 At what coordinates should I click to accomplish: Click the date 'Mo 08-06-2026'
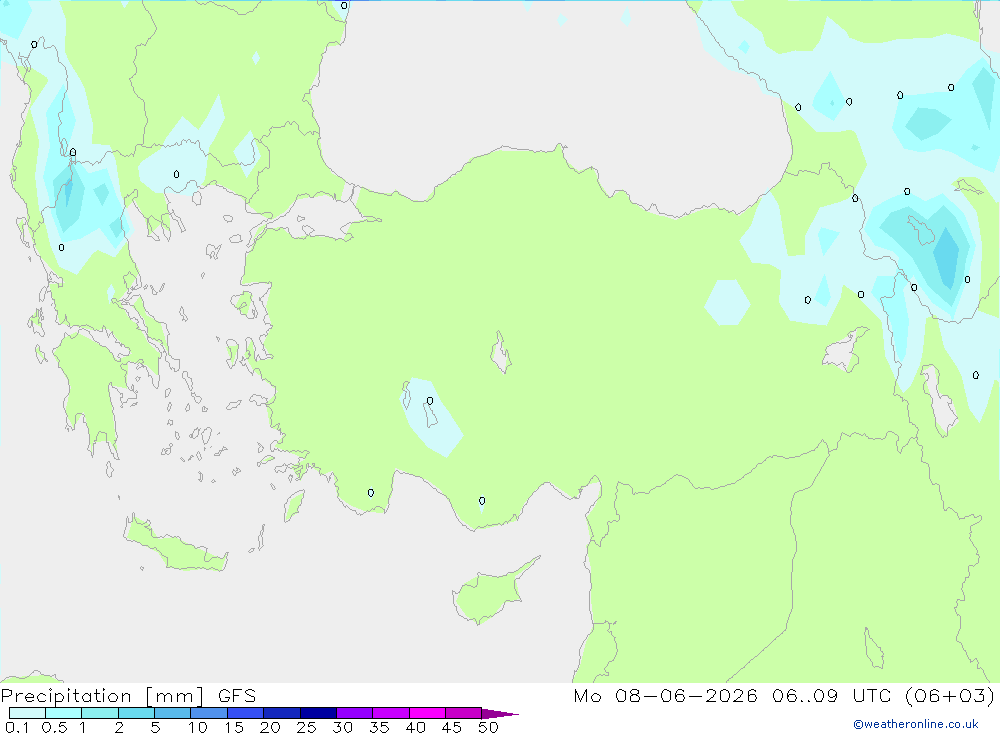(665, 696)
